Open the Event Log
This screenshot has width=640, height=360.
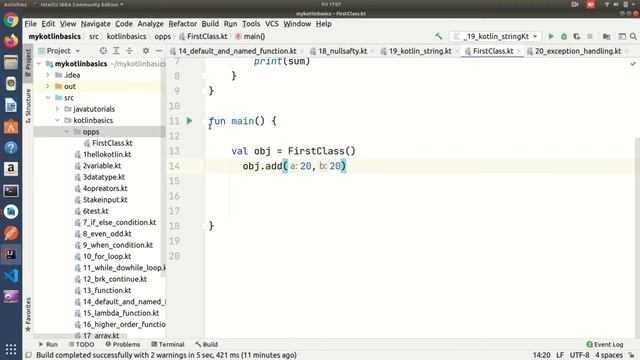605,344
